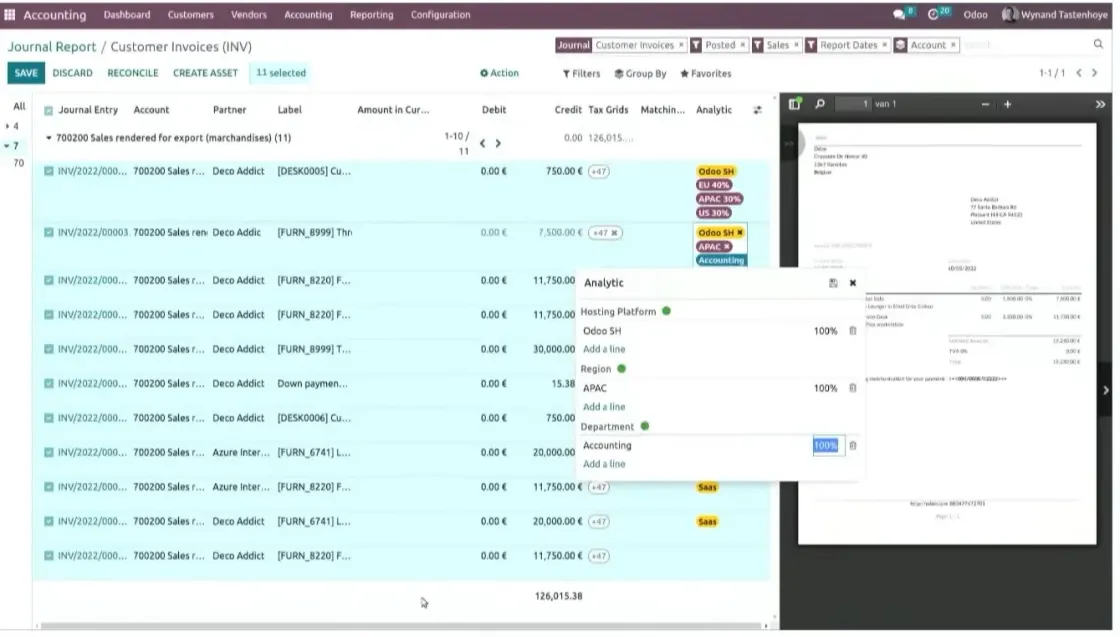Open the Favorites dropdown

[x=706, y=74]
